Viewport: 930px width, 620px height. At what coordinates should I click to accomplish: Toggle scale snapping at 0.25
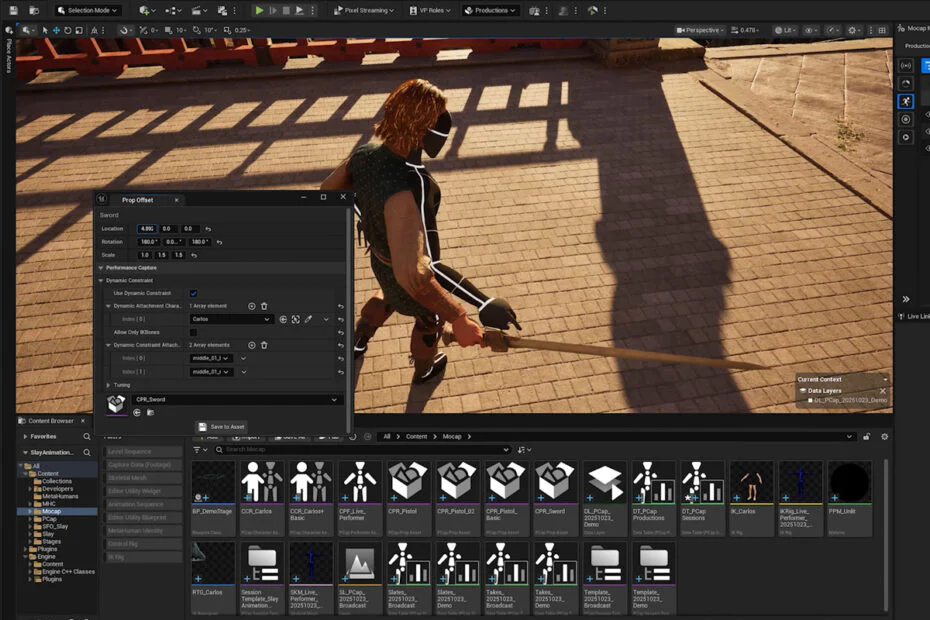click(228, 30)
